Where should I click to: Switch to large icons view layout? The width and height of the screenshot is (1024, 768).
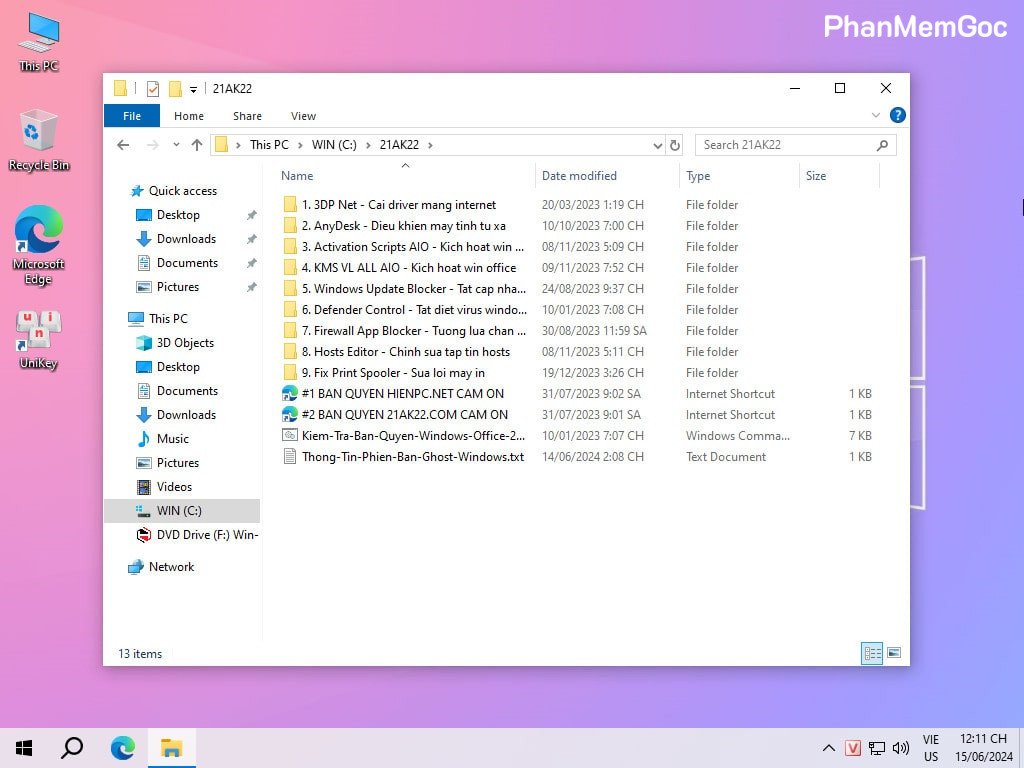894,653
